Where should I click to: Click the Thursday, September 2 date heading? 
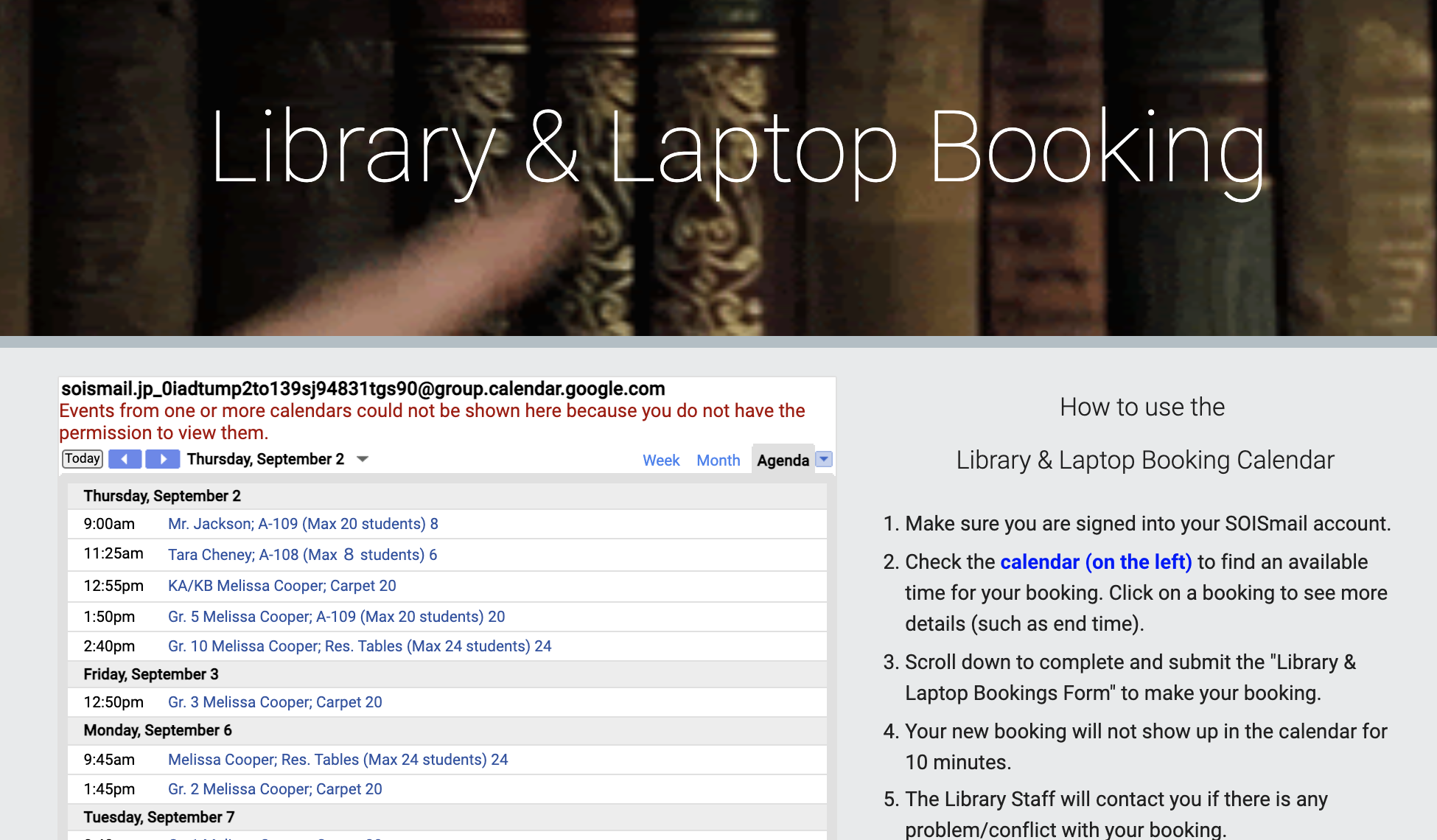coord(162,496)
